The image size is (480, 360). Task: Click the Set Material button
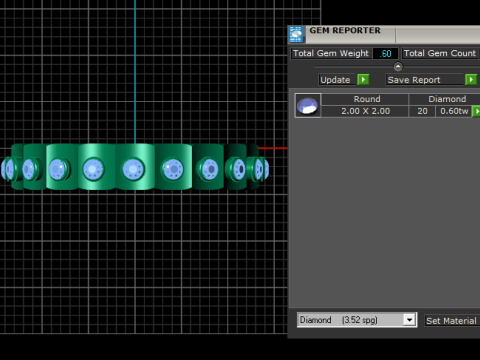pyautogui.click(x=452, y=321)
